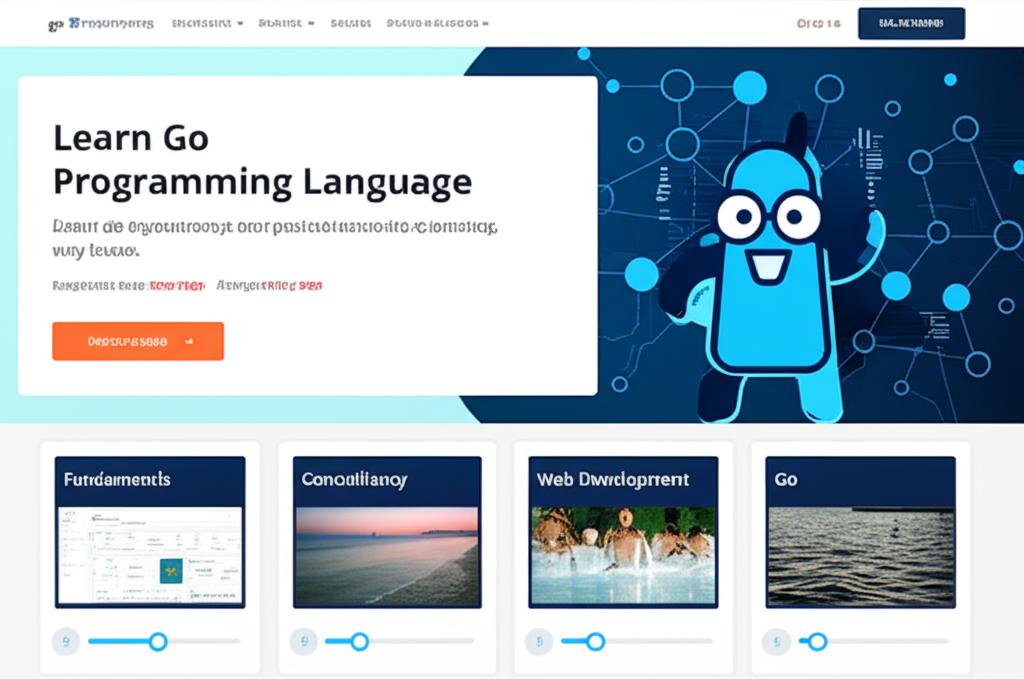1024x679 pixels.
Task: Select the third menu item in the navbar
Action: (x=350, y=22)
